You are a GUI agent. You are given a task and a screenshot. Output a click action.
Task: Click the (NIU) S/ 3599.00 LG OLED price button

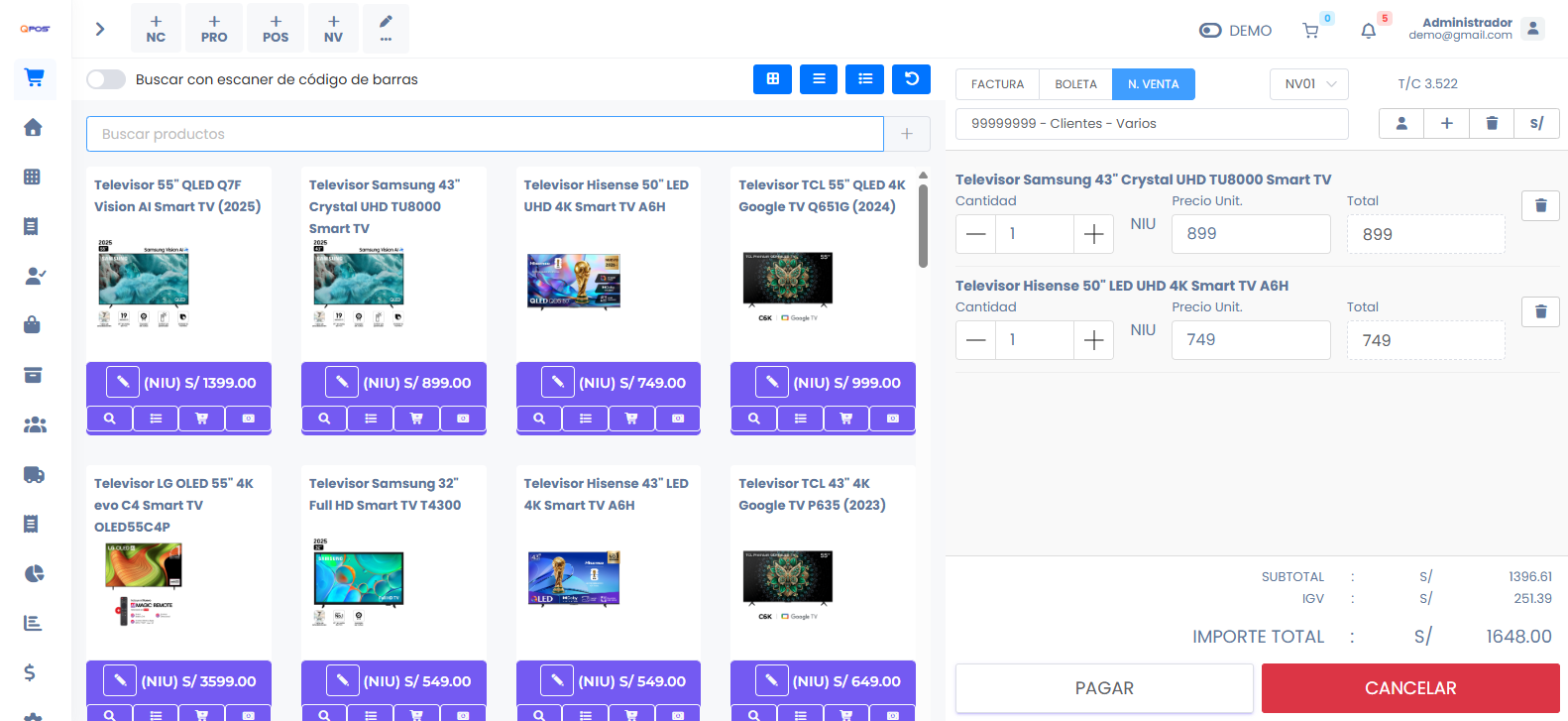[198, 681]
